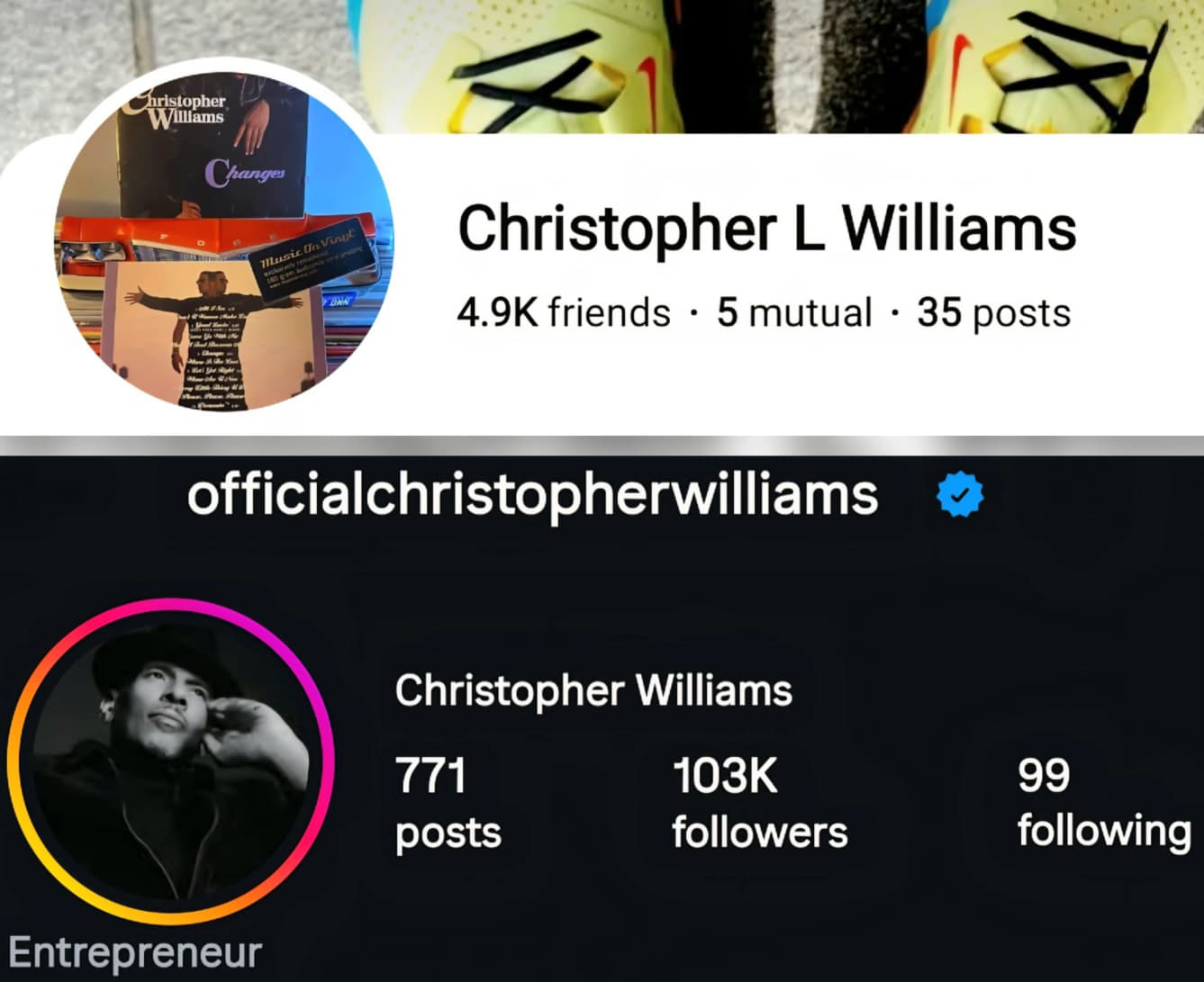Click the blue verified badge icon

[x=960, y=495]
